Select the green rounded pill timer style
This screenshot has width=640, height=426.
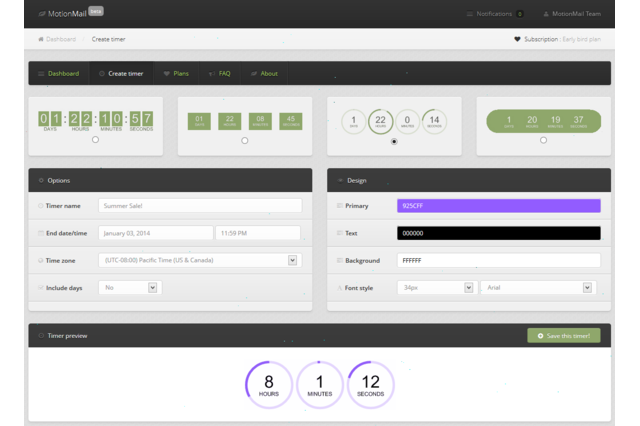pyautogui.click(x=543, y=140)
